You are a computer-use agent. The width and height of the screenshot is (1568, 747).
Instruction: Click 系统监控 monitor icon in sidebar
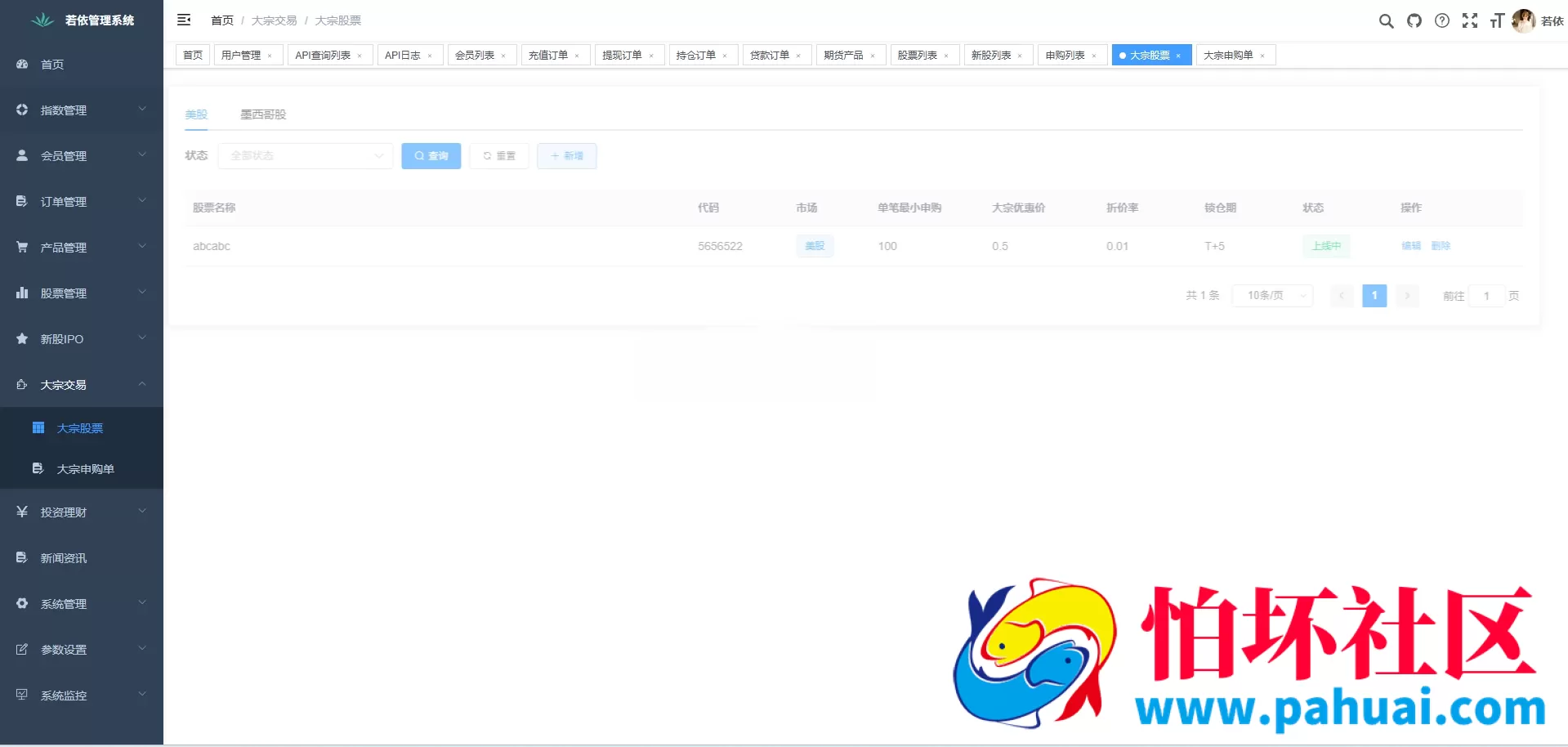coord(22,695)
